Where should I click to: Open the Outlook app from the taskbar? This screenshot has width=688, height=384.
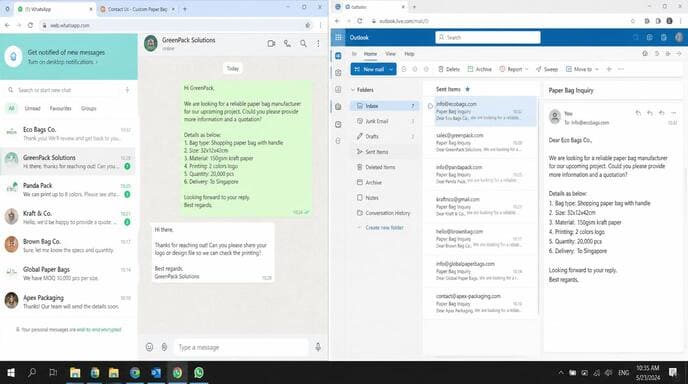click(156, 373)
